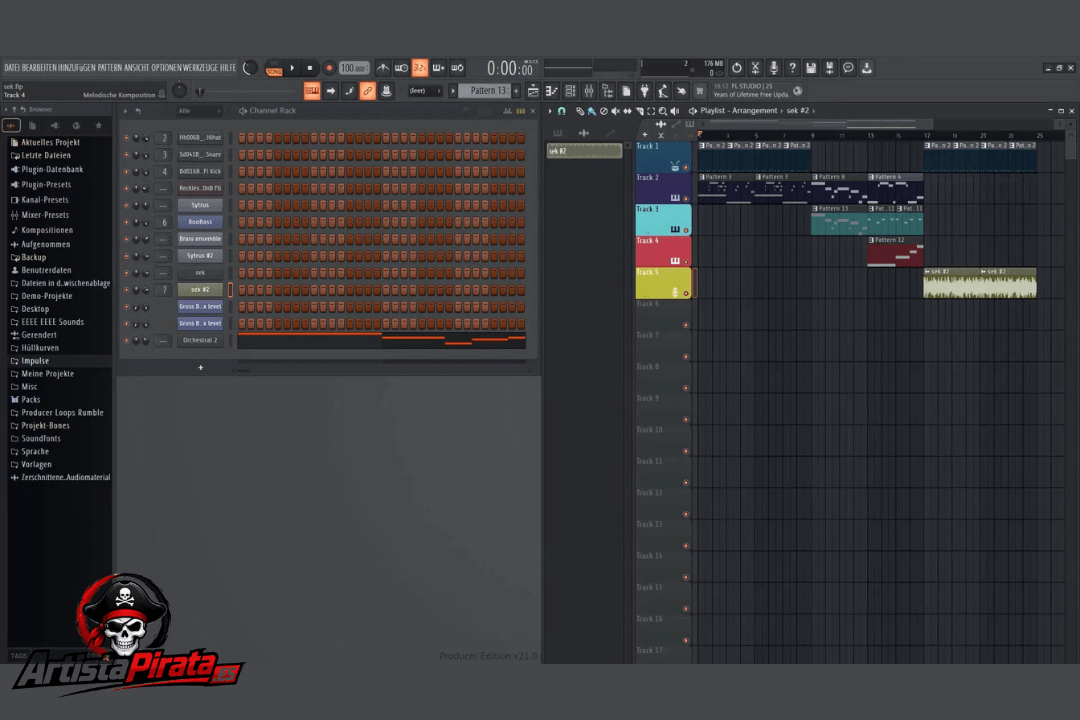Toggle the highlighted 3-2 wait-for-input icon

tap(419, 68)
